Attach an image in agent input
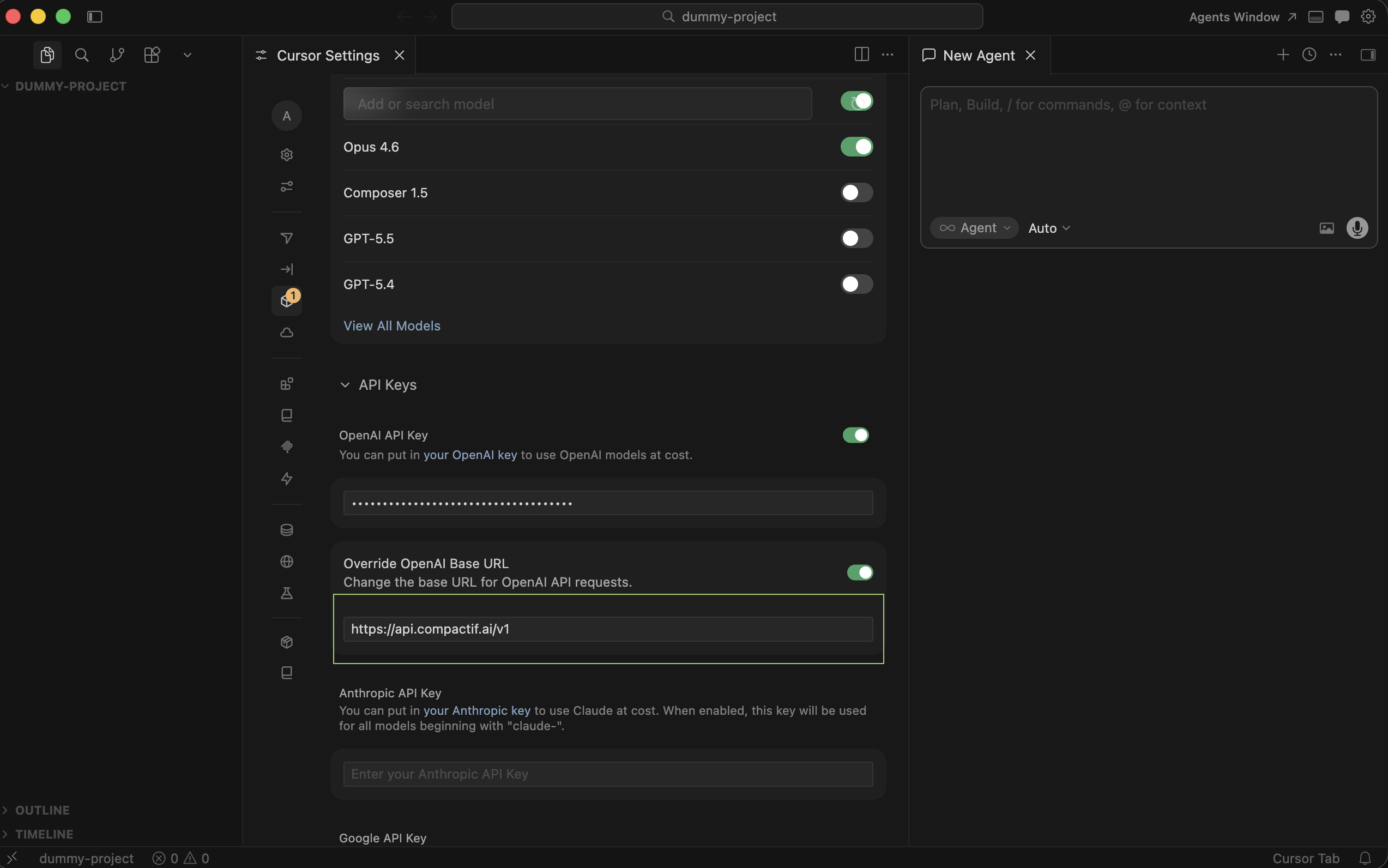1388x868 pixels. tap(1326, 228)
